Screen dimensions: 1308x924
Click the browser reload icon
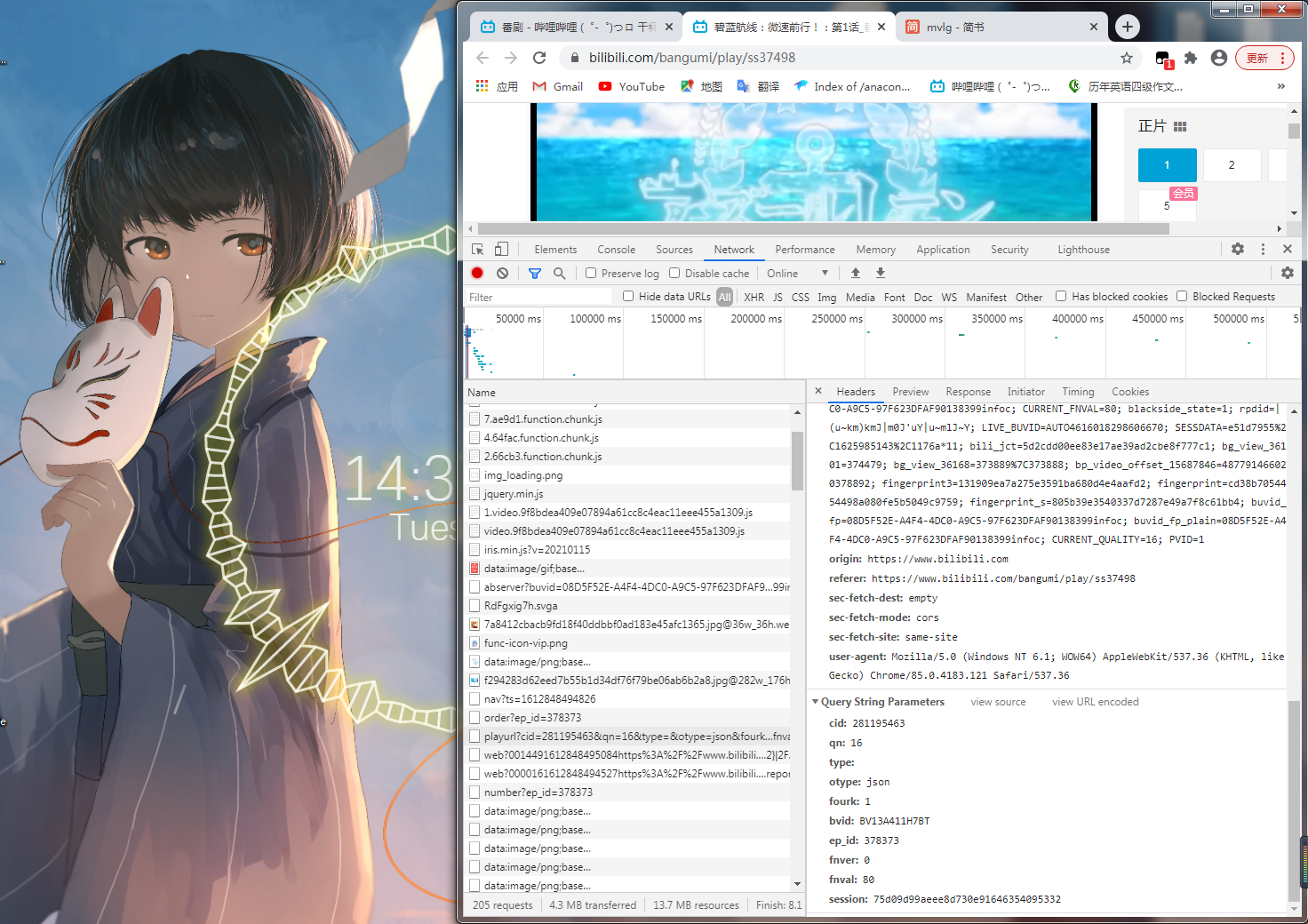tap(539, 58)
